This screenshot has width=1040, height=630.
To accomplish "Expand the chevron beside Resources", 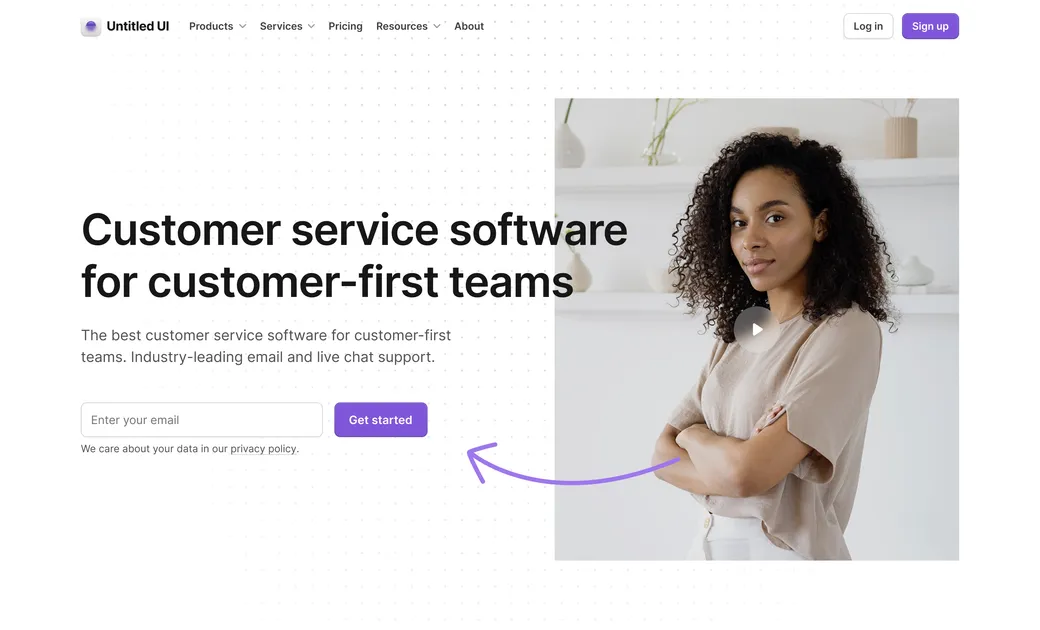I will click(436, 27).
